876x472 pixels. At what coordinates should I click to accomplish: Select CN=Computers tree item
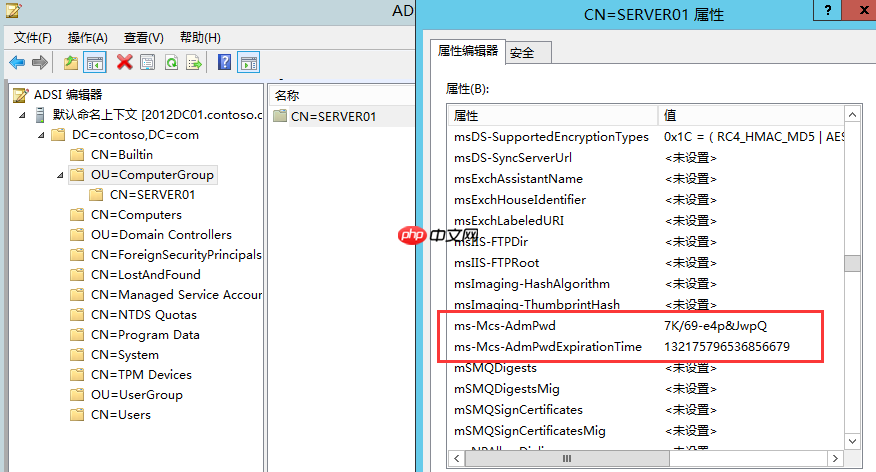(136, 215)
